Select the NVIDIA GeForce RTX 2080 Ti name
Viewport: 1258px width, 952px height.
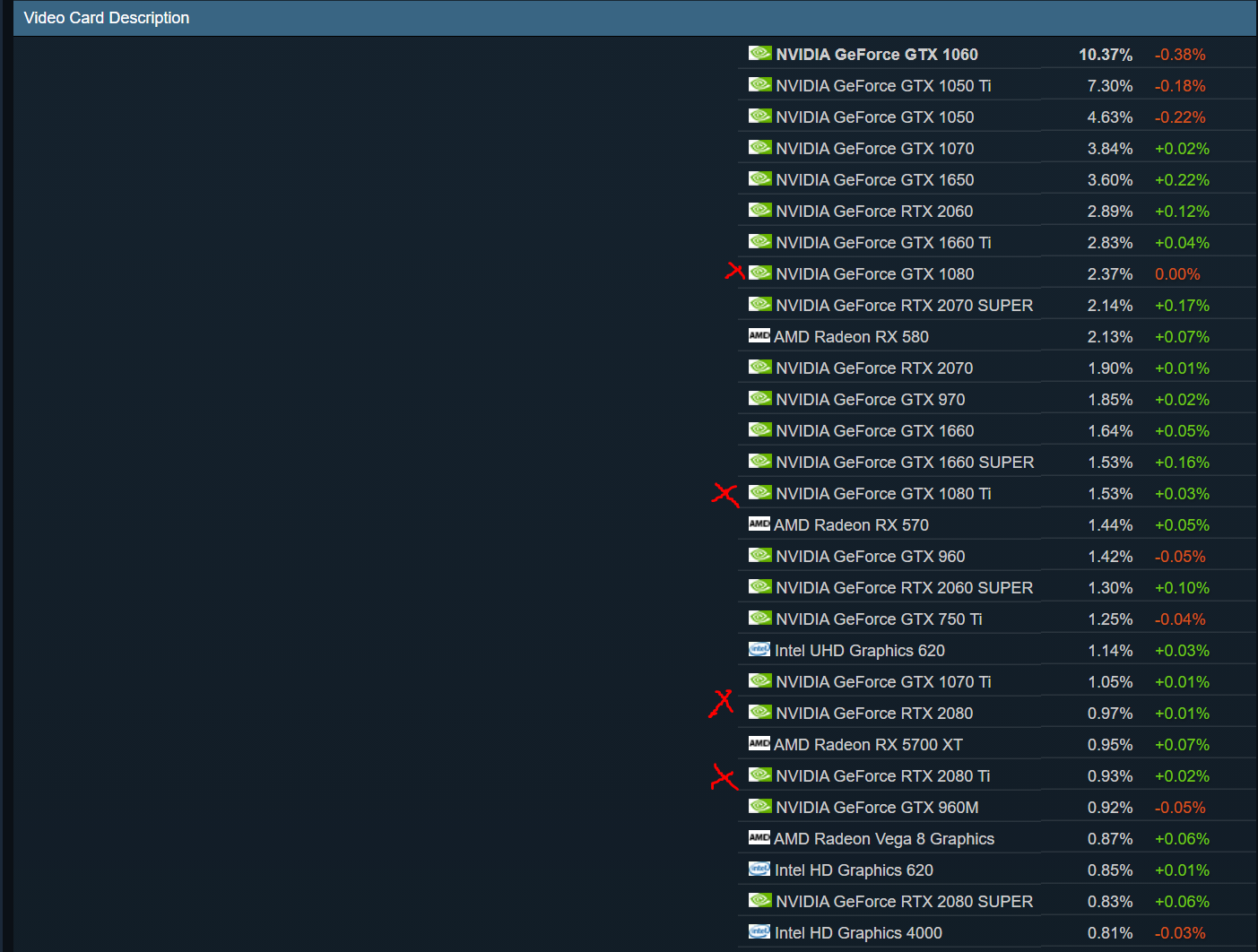[883, 776]
